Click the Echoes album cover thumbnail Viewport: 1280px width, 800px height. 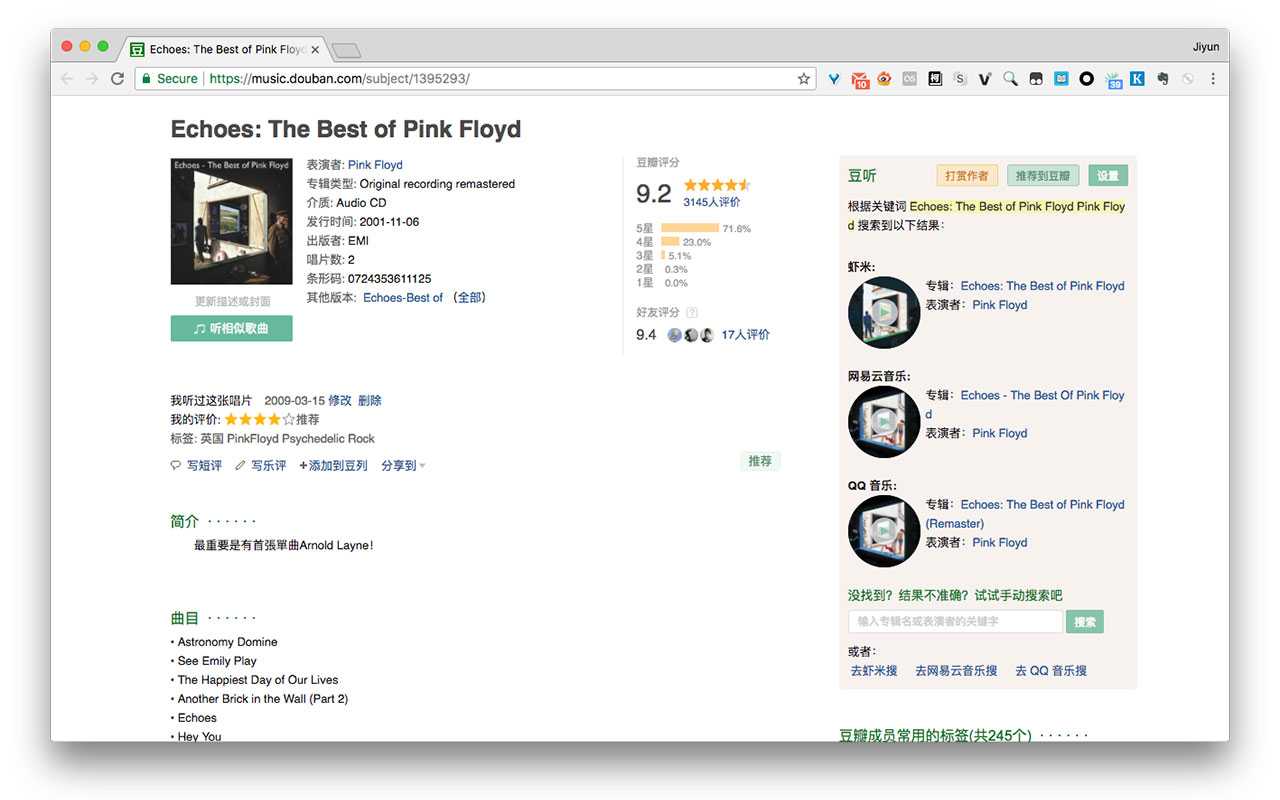(x=231, y=221)
